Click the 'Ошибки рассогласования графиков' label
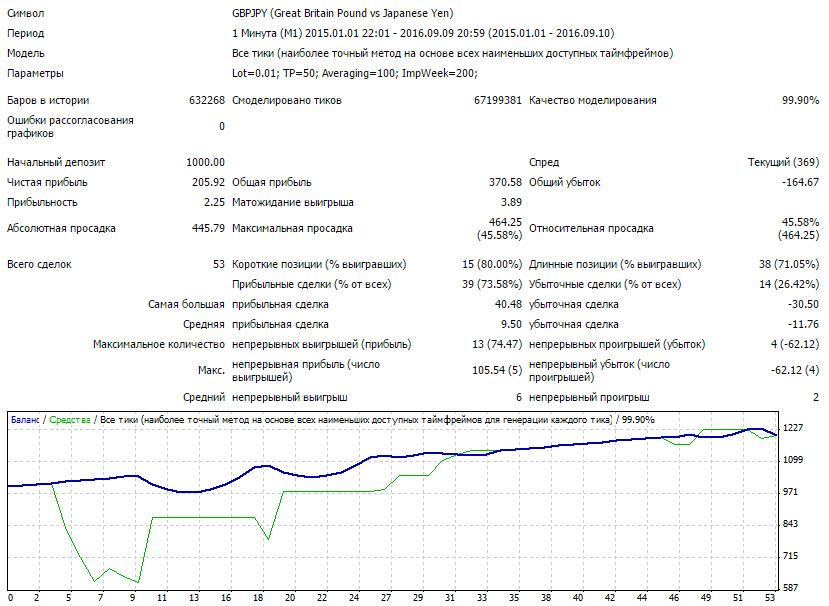Screen dimensions: 829x606 pyautogui.click(x=70, y=127)
